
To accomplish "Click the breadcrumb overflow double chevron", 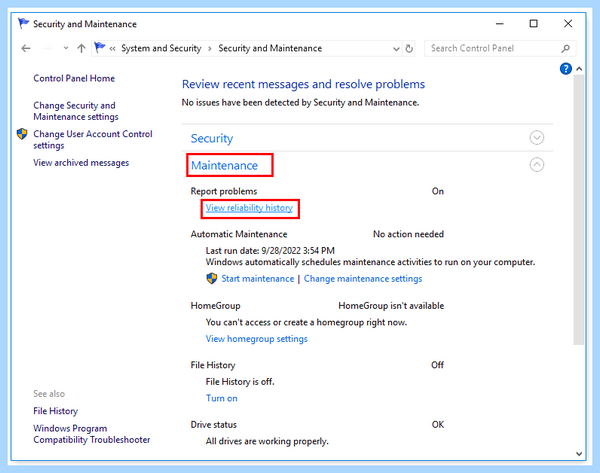I will pos(112,49).
